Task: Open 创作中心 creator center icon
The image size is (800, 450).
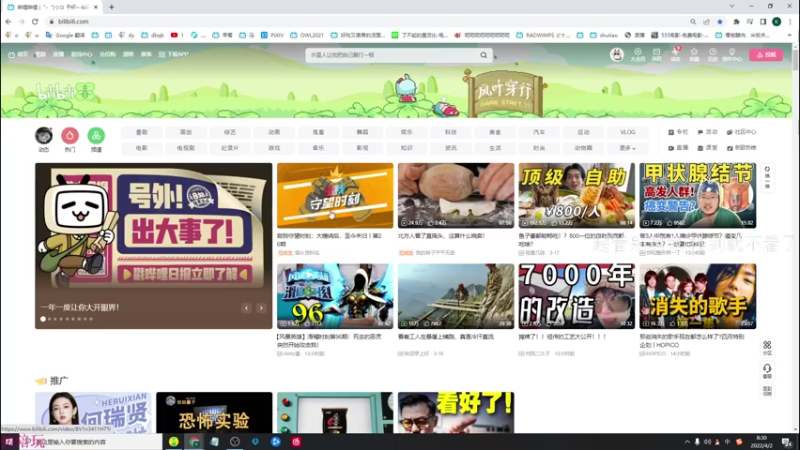Action: [x=732, y=55]
